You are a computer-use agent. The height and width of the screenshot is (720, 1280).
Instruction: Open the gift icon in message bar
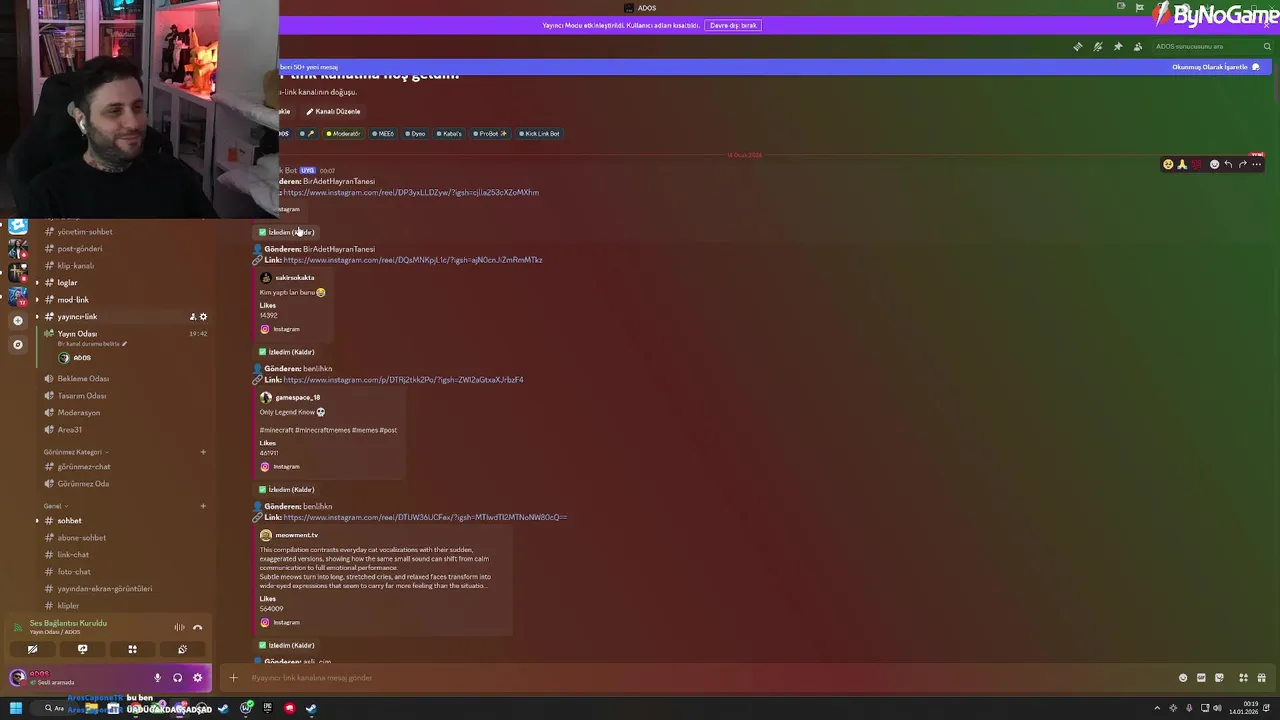tap(1261, 678)
